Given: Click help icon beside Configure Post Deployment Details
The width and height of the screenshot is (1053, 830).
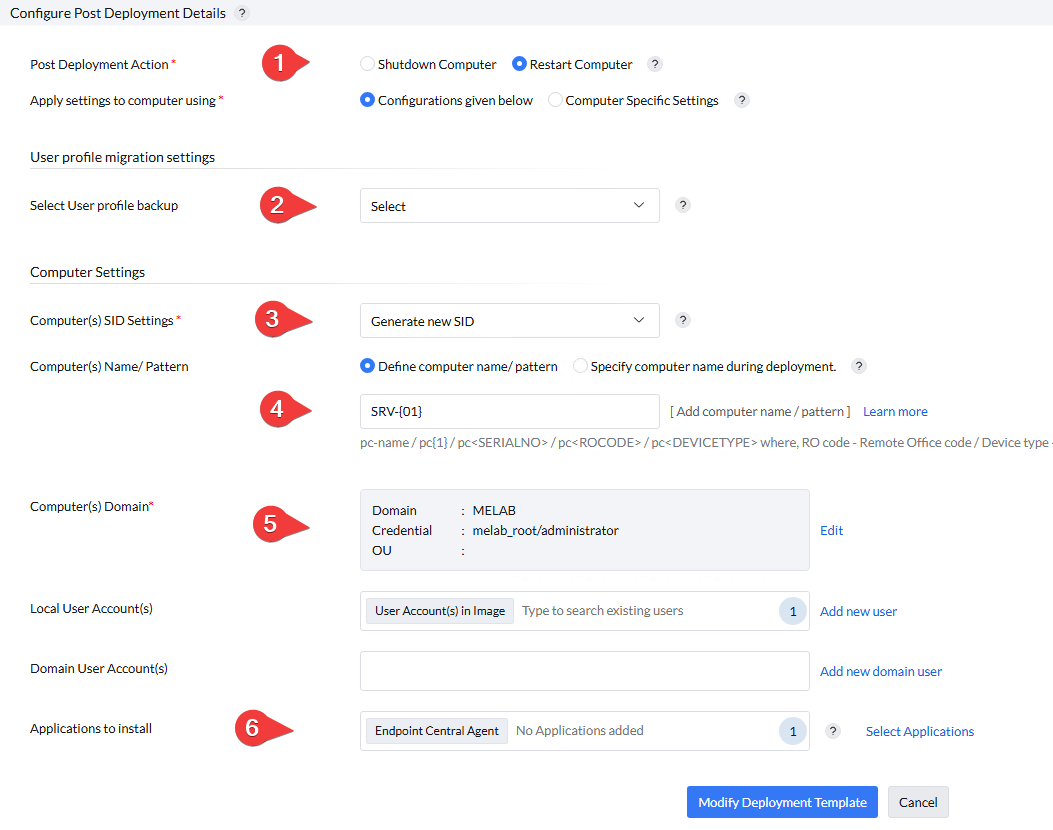Looking at the screenshot, I should 242,13.
